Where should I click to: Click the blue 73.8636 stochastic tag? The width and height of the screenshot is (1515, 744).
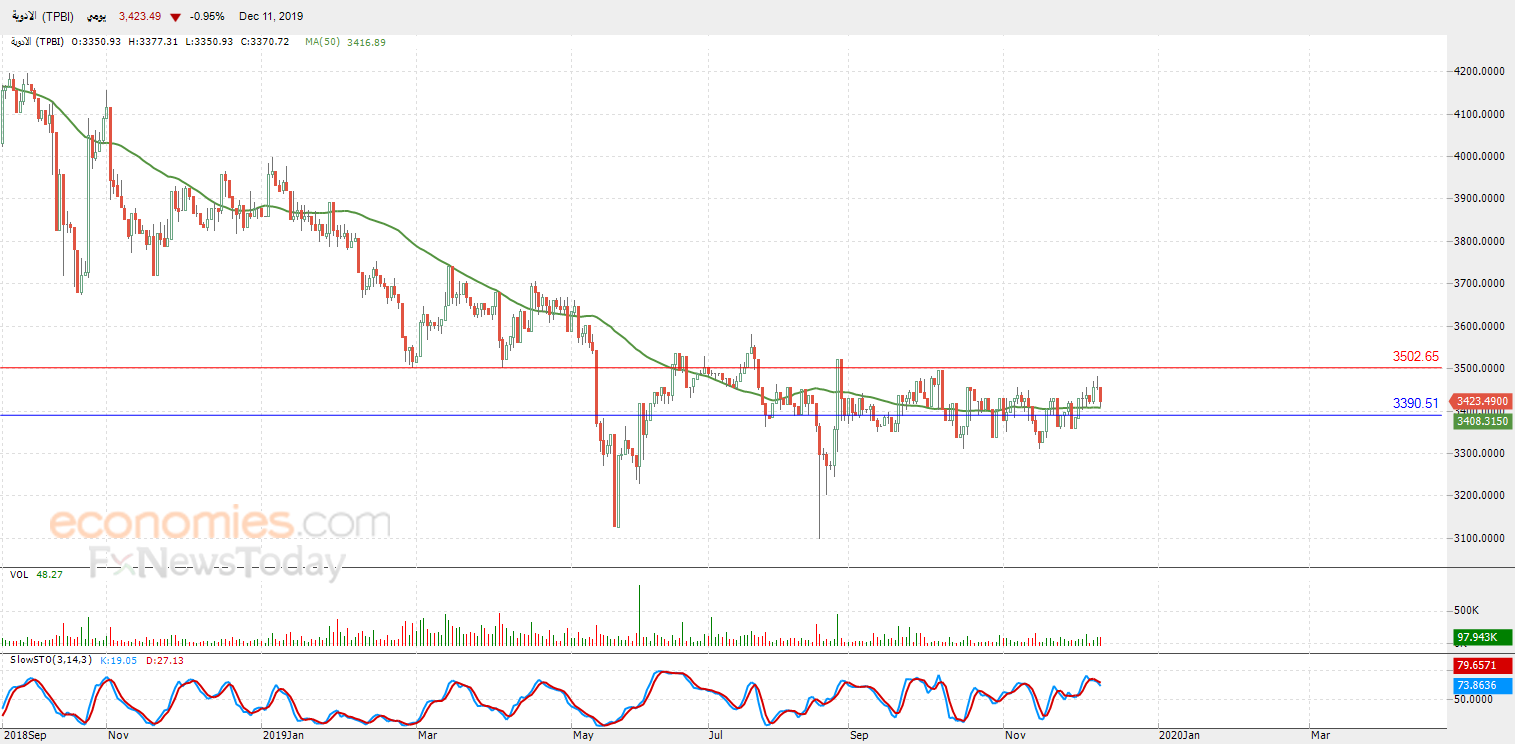tap(1483, 685)
